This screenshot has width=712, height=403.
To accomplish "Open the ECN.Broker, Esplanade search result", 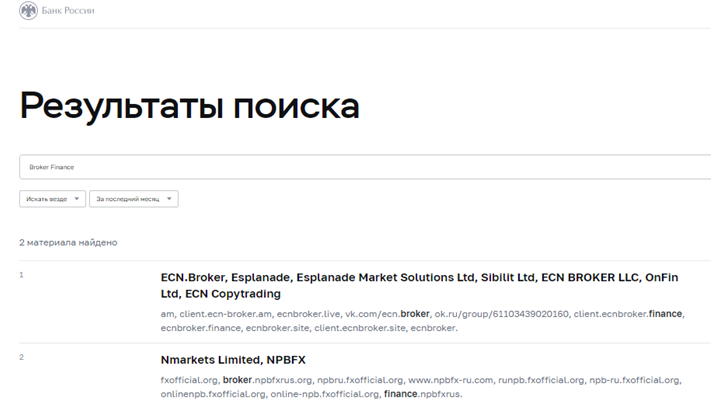I will tap(419, 285).
